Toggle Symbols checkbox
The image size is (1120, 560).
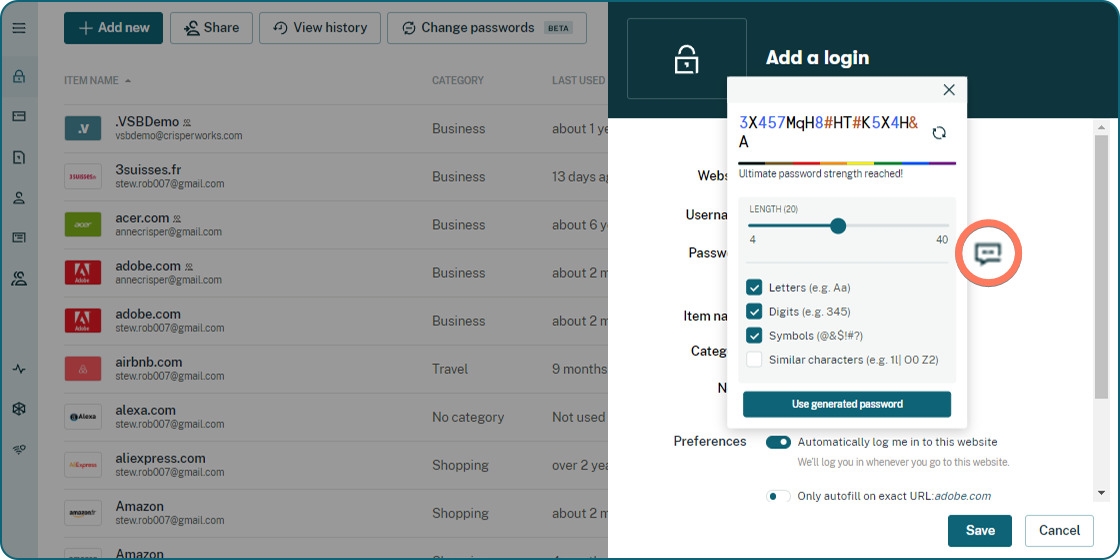(x=754, y=336)
